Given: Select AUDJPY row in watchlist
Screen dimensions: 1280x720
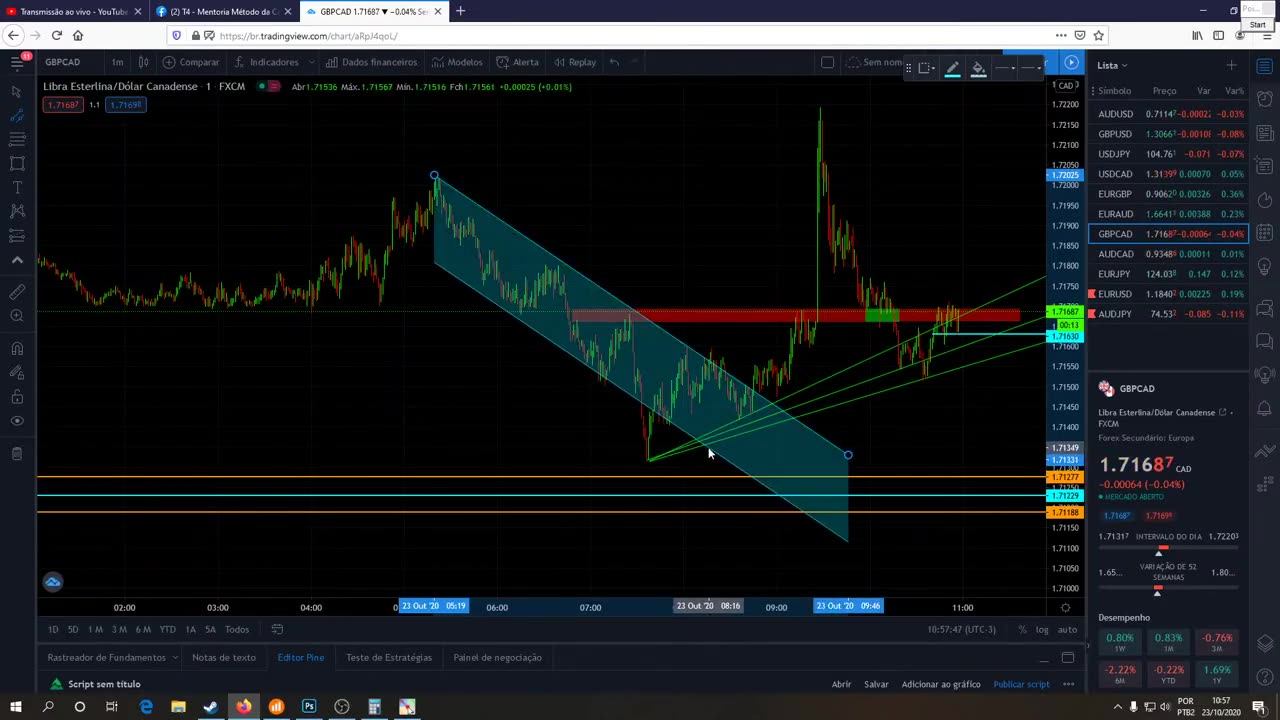Looking at the screenshot, I should (x=1168, y=314).
